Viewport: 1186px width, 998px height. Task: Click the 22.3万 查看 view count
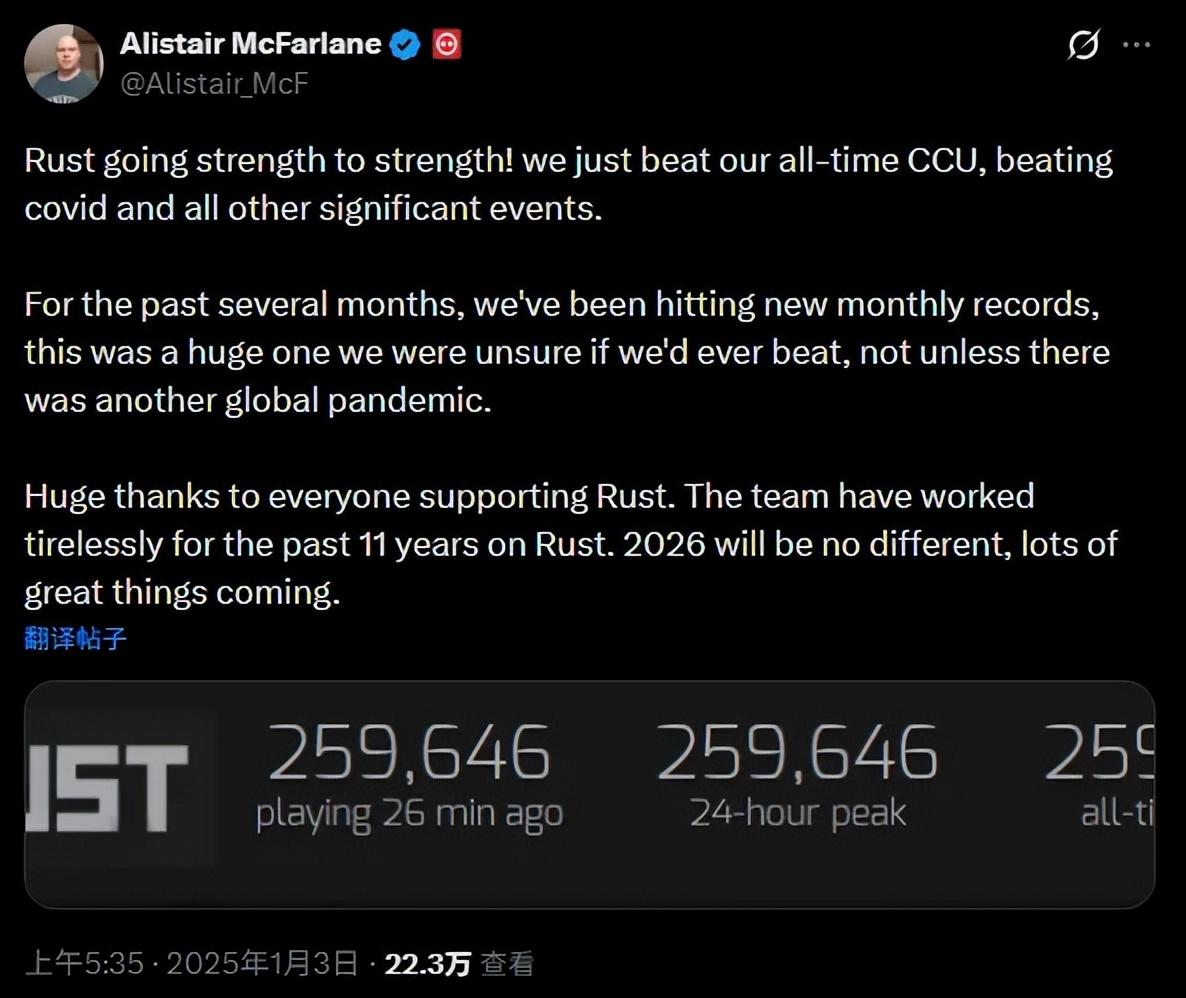[x=458, y=963]
